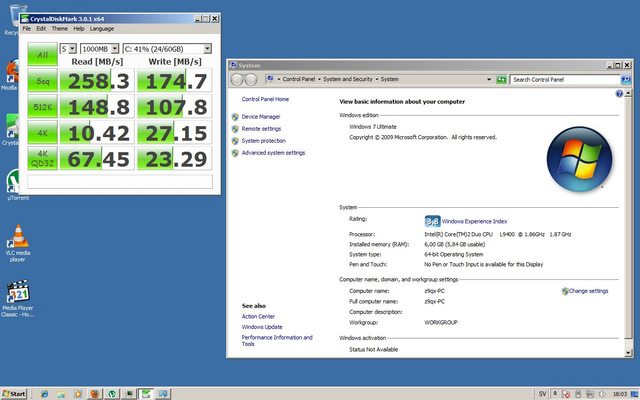Open the Theme menu in CrystalDiskMark
Image resolution: width=640 pixels, height=400 pixels.
[60, 29]
